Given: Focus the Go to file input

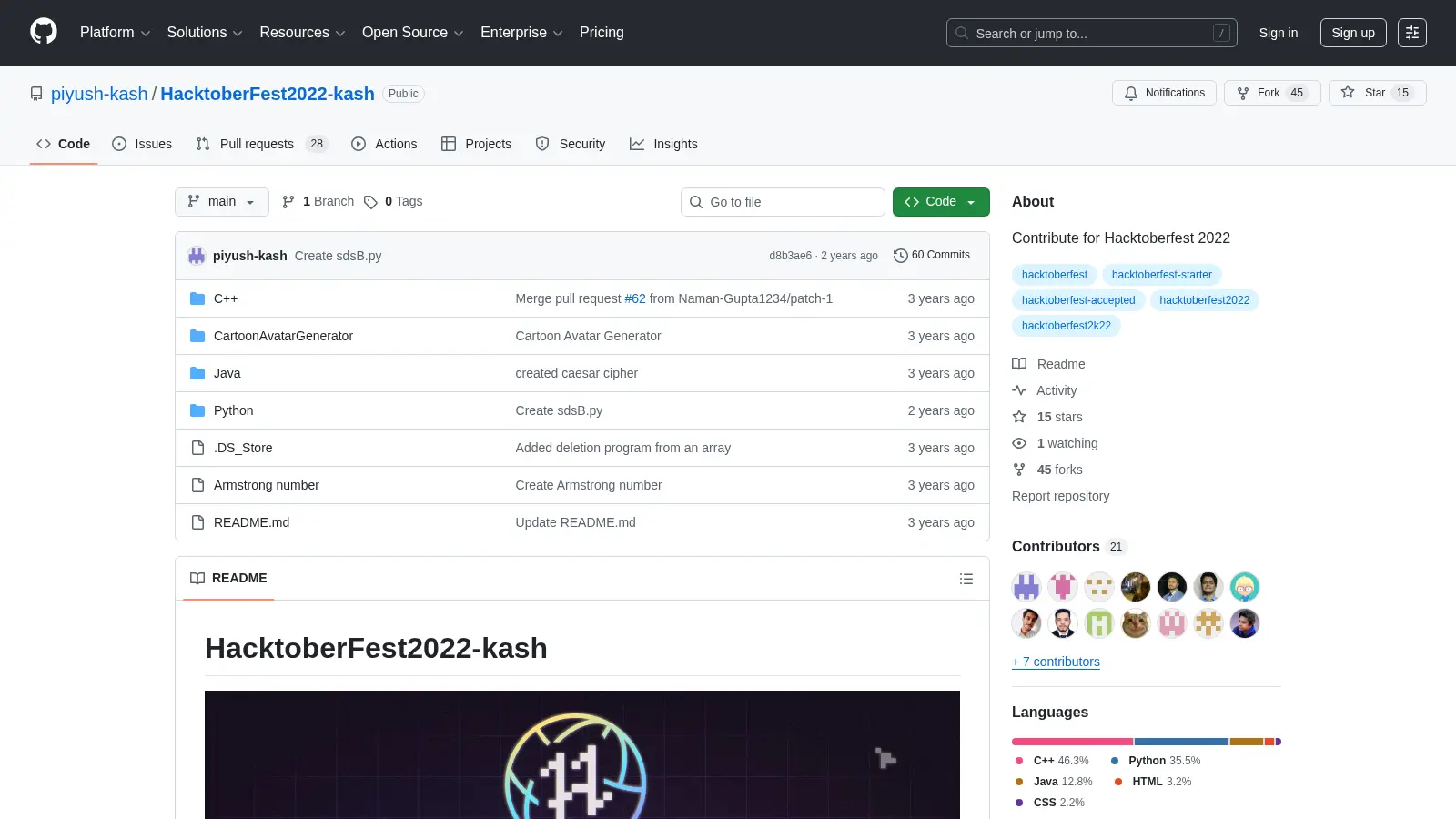Looking at the screenshot, I should tap(783, 202).
